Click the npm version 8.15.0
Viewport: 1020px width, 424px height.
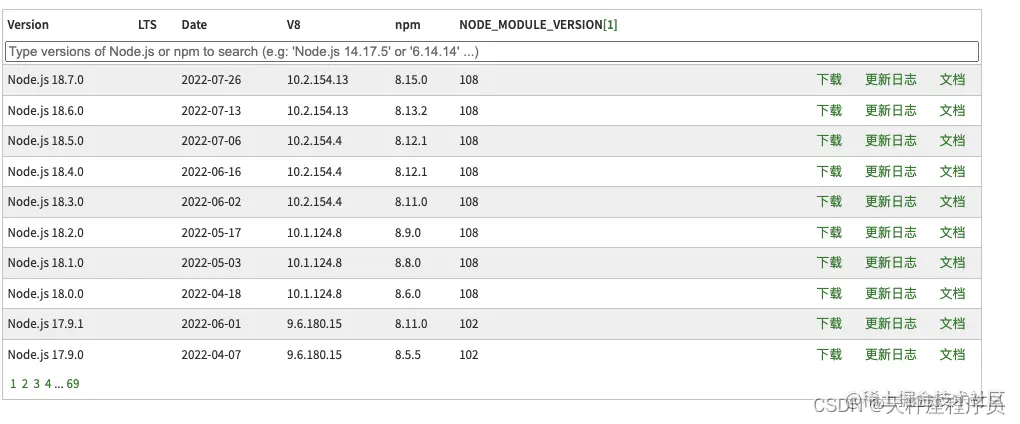[x=411, y=79]
